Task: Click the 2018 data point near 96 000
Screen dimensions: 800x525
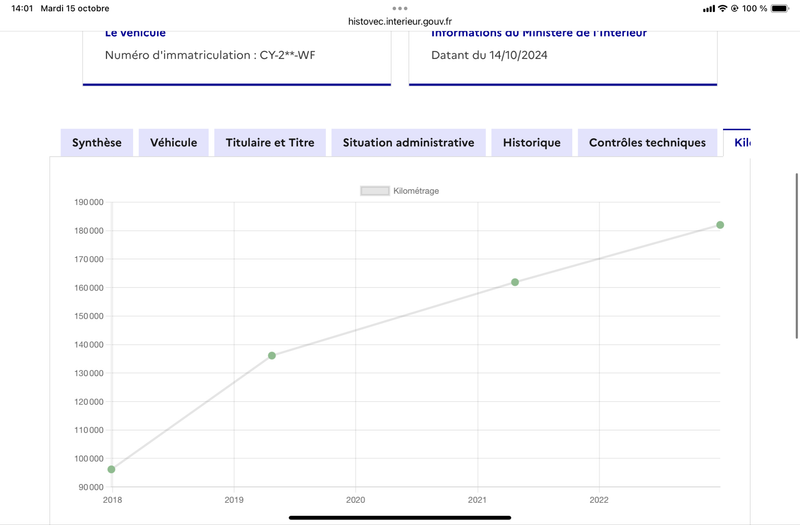Action: pyautogui.click(x=111, y=469)
